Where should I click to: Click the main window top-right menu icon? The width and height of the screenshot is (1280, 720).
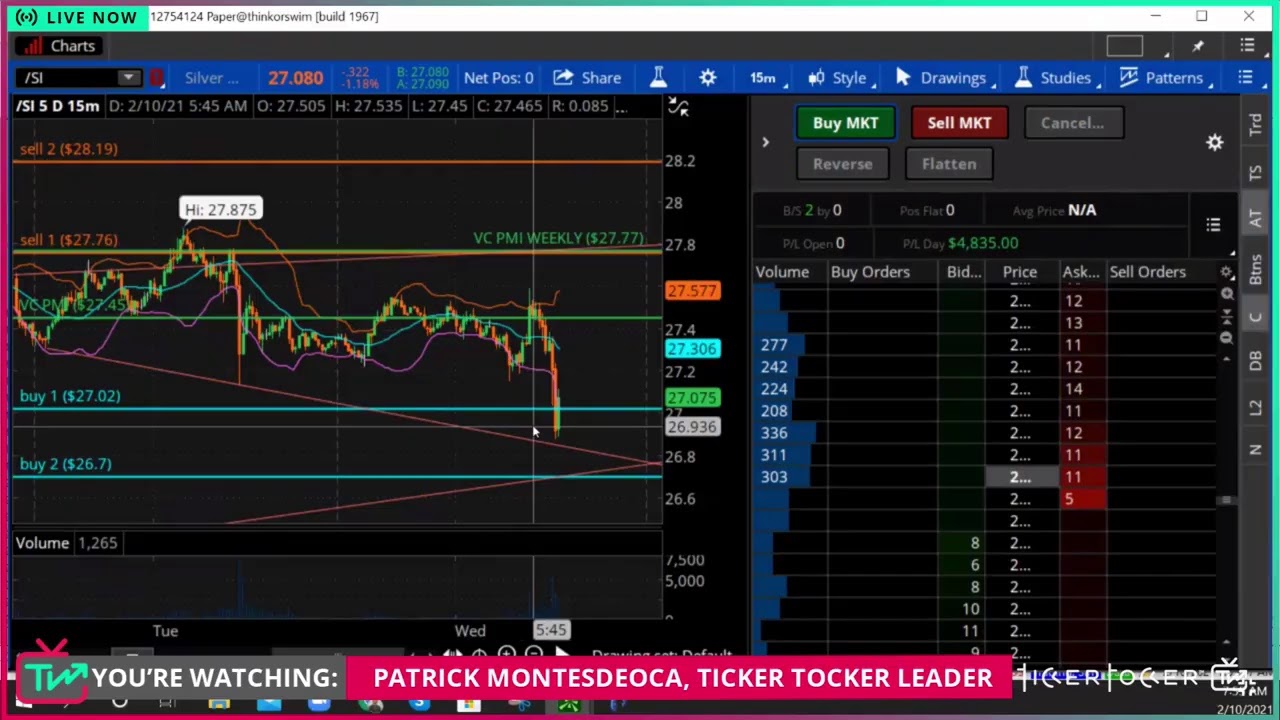(x=1247, y=46)
